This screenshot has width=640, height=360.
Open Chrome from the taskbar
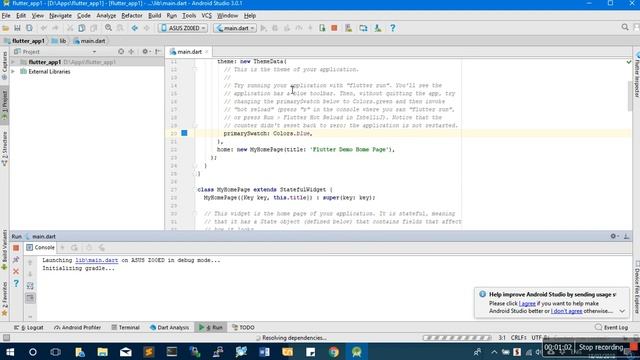334,351
